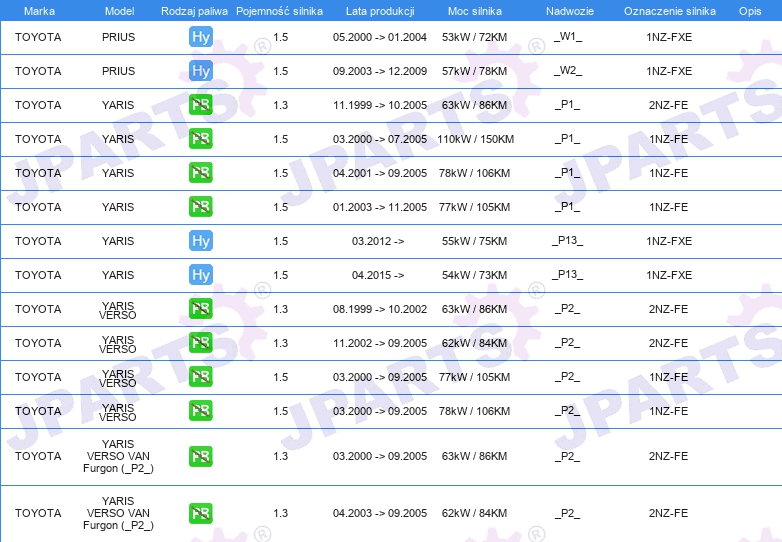The width and height of the screenshot is (782, 542).
Task: Click Yaris Verso Van Furgon model in 63kW row
Action: coord(118,456)
